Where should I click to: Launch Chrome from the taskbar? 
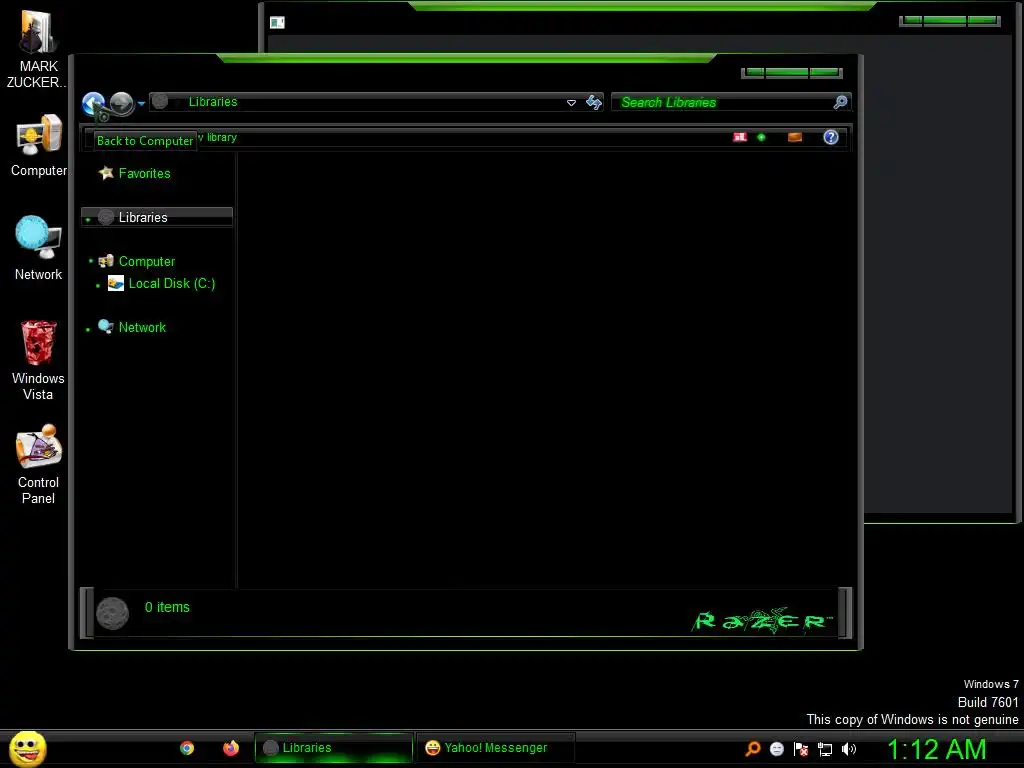click(x=187, y=748)
